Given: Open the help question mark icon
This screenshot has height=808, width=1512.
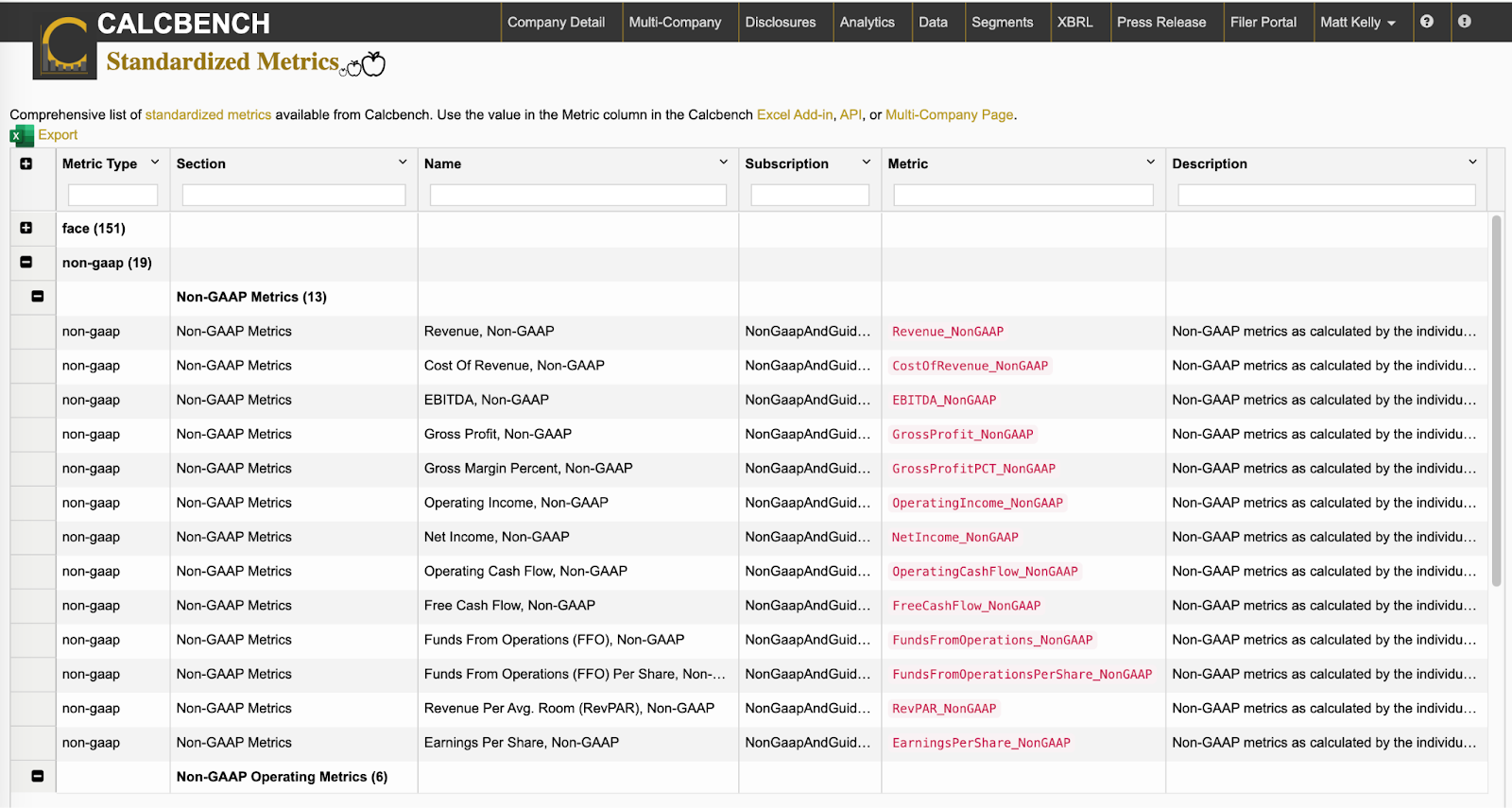Looking at the screenshot, I should 1427,22.
